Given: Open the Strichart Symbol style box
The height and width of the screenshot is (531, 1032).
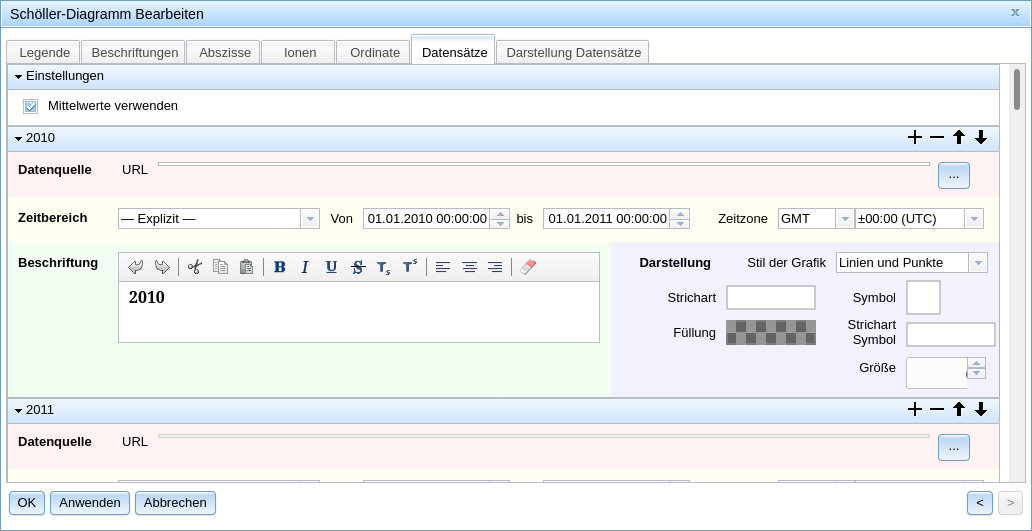Looking at the screenshot, I should click(x=950, y=334).
